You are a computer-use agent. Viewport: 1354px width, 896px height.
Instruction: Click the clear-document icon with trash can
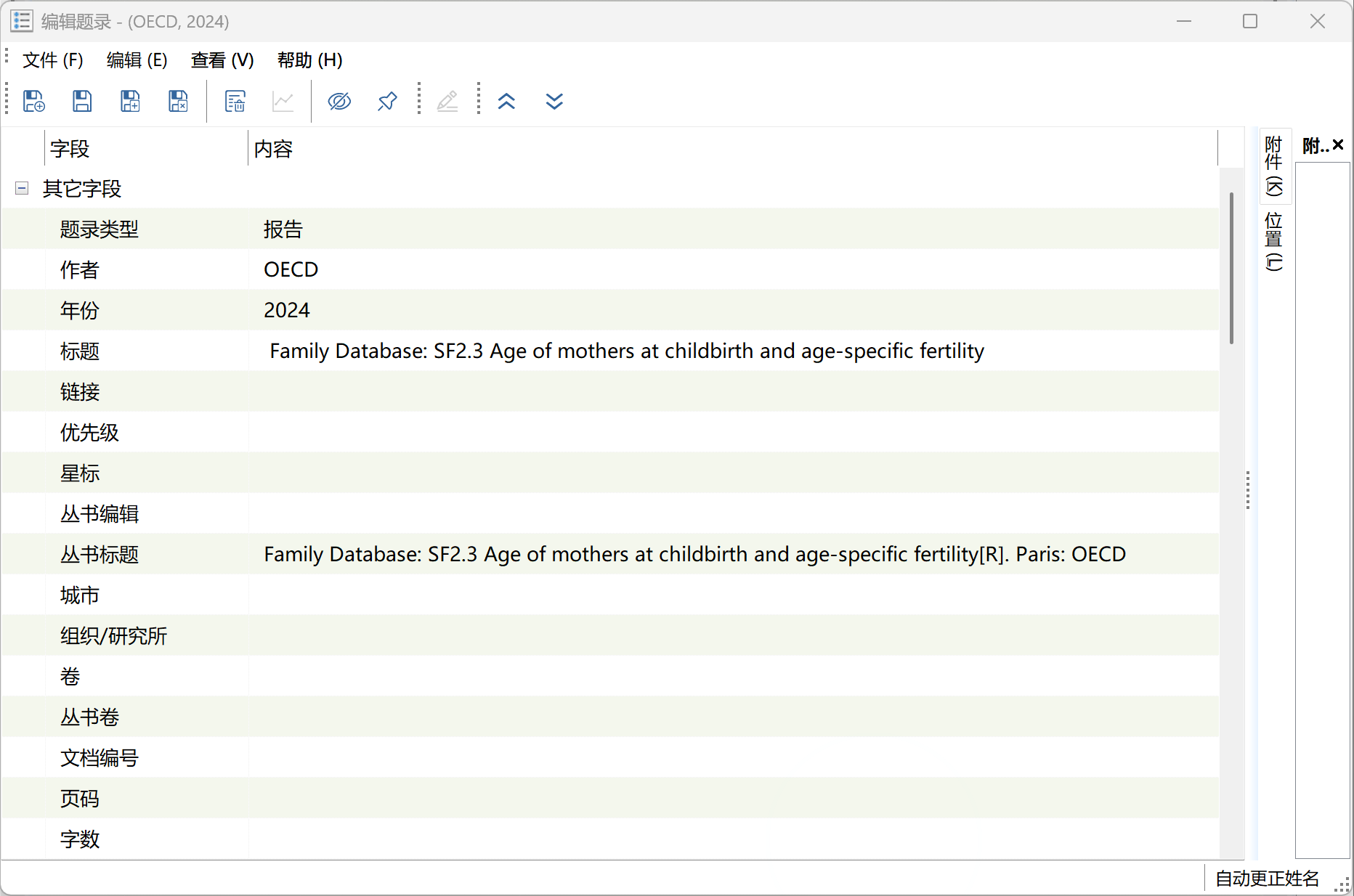pyautogui.click(x=235, y=101)
